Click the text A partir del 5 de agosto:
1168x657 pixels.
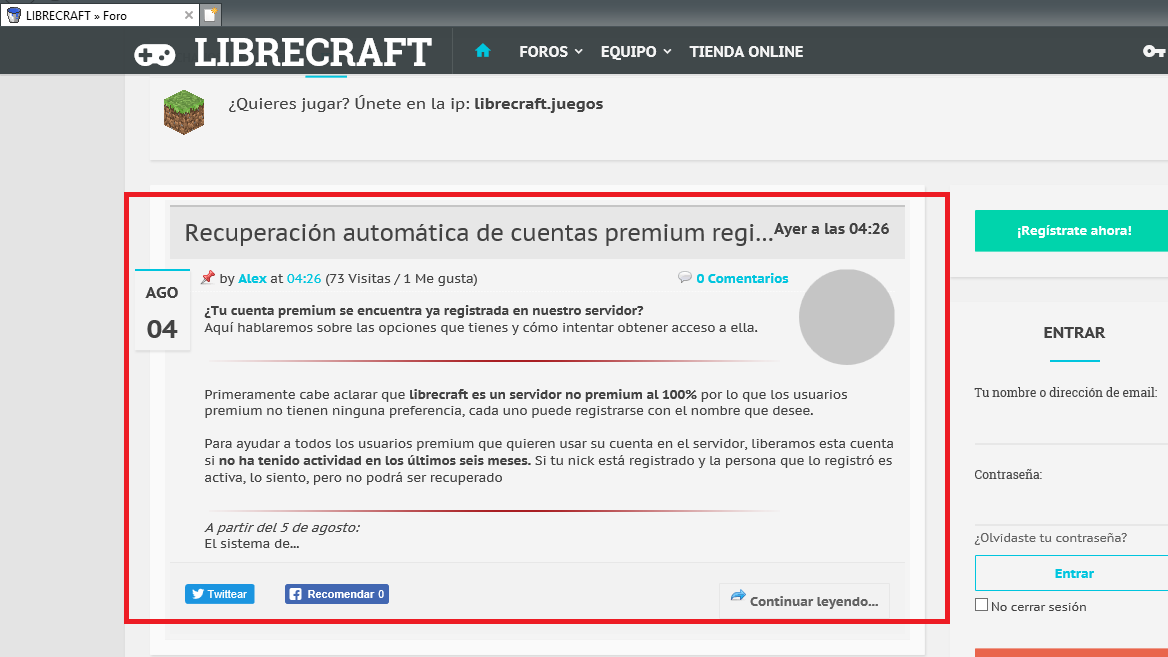[x=282, y=527]
